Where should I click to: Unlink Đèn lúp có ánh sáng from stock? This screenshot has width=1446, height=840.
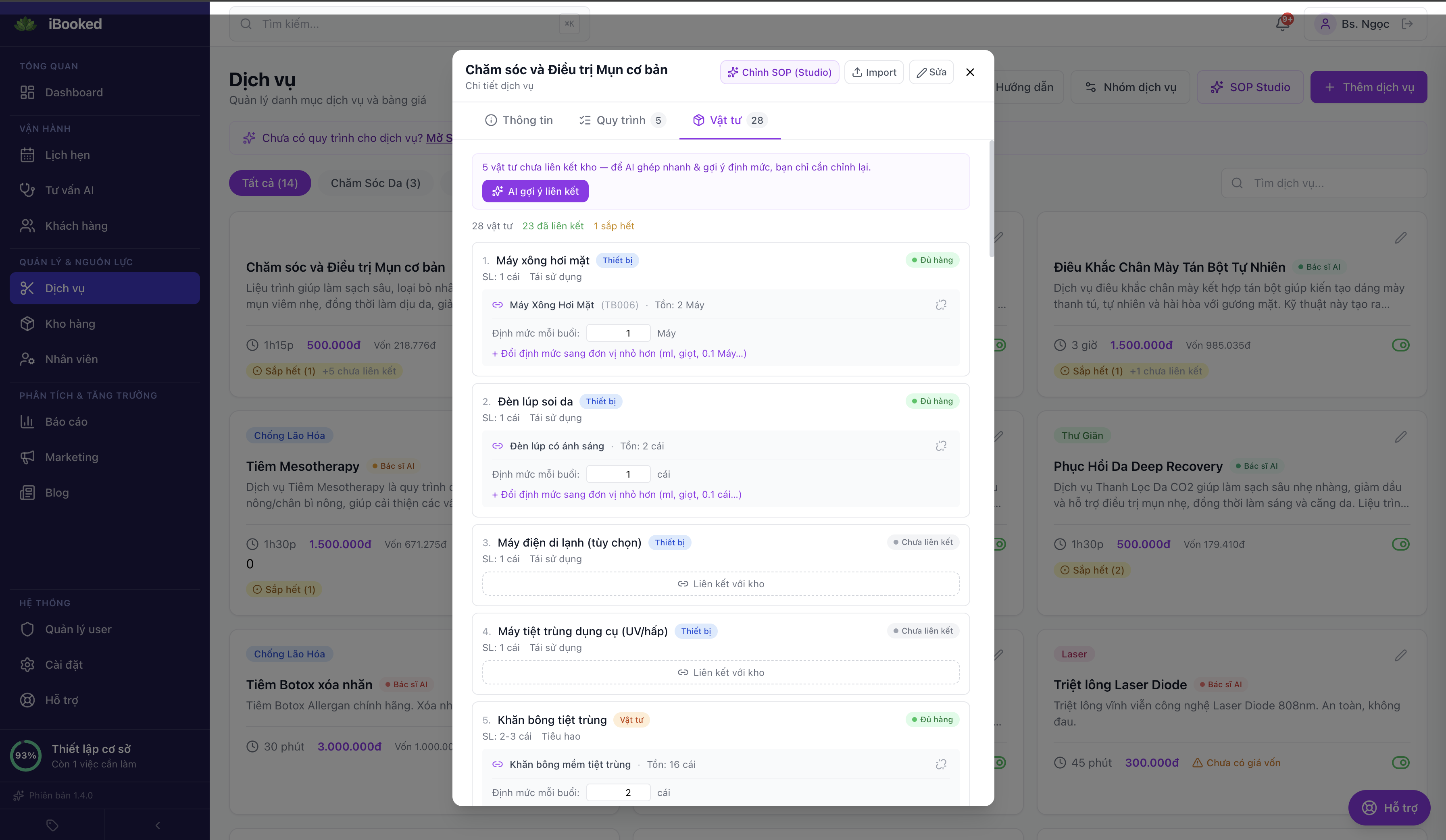pos(940,446)
